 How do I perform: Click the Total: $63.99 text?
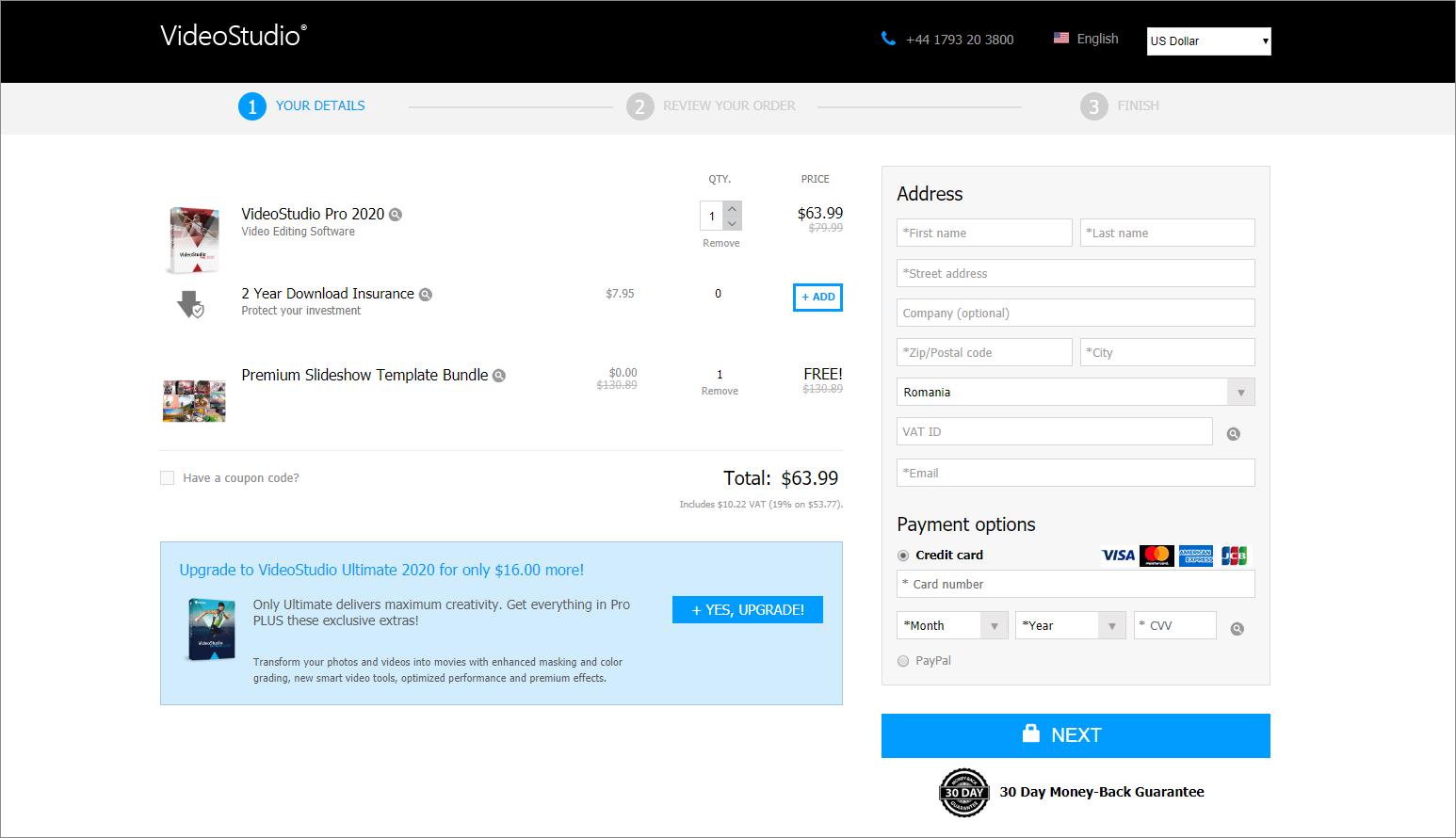tap(781, 478)
